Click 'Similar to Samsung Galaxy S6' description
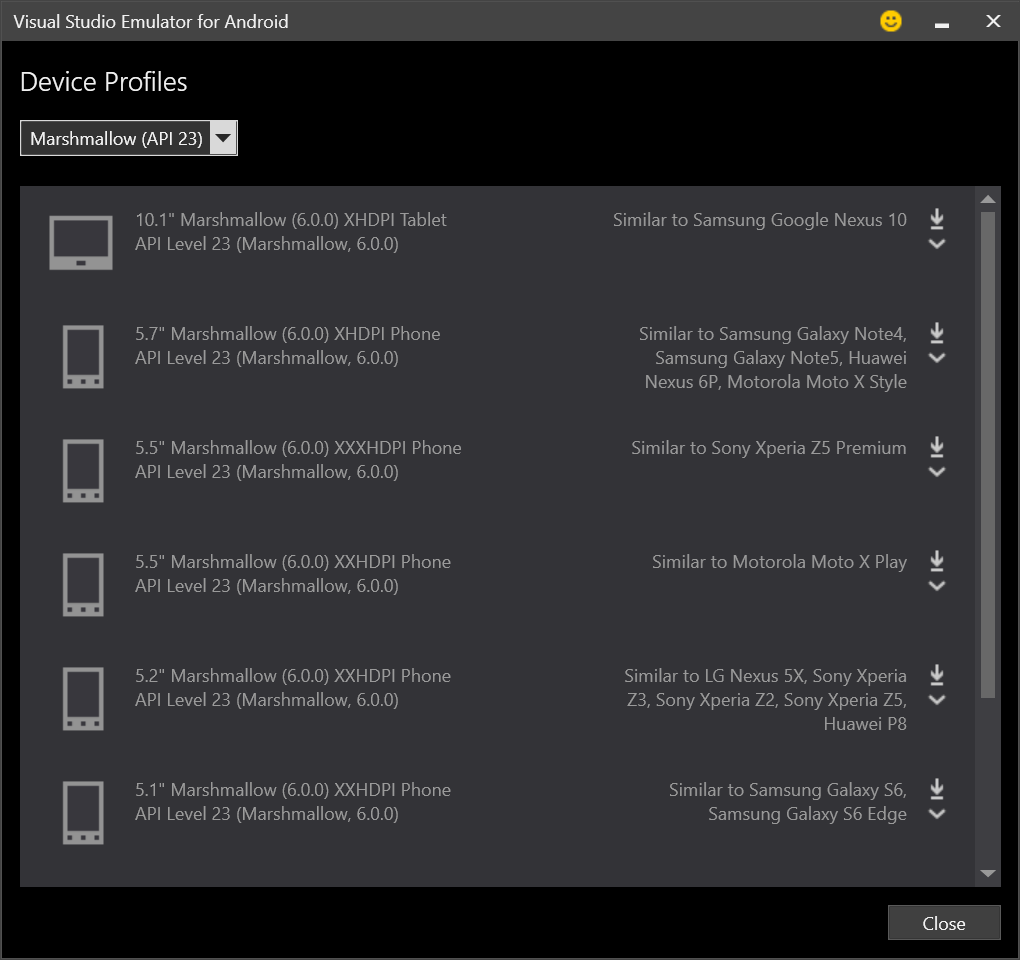Screen dimensions: 1020x960 (x=788, y=801)
